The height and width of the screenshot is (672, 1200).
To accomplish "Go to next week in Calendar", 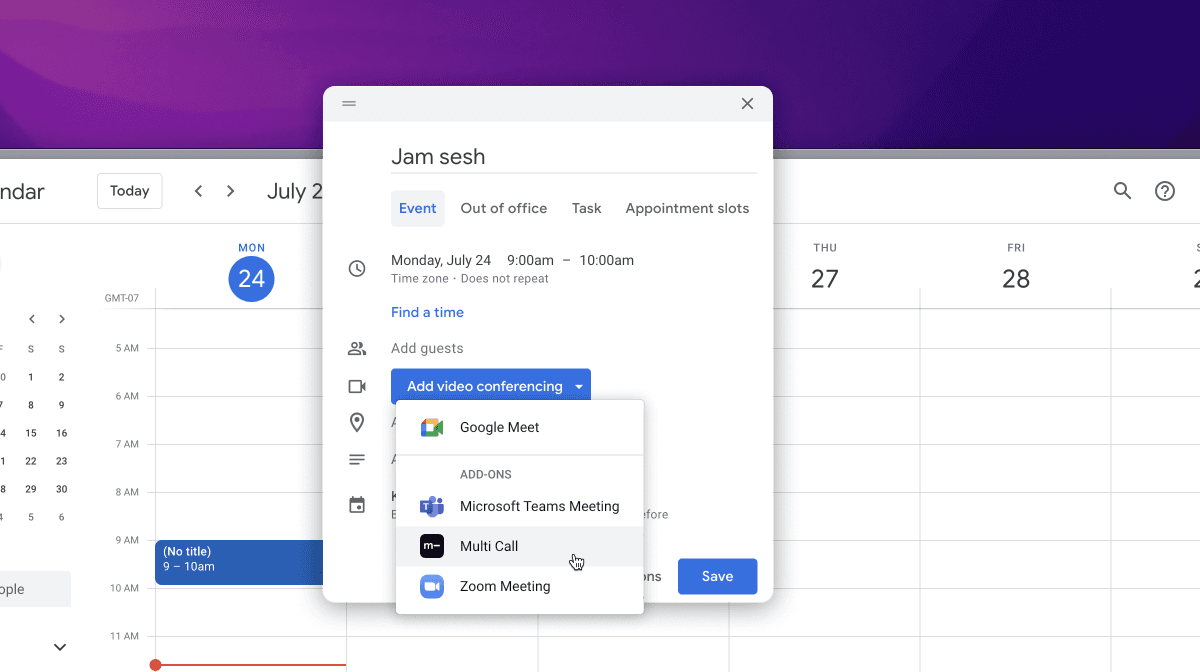I will tap(231, 191).
